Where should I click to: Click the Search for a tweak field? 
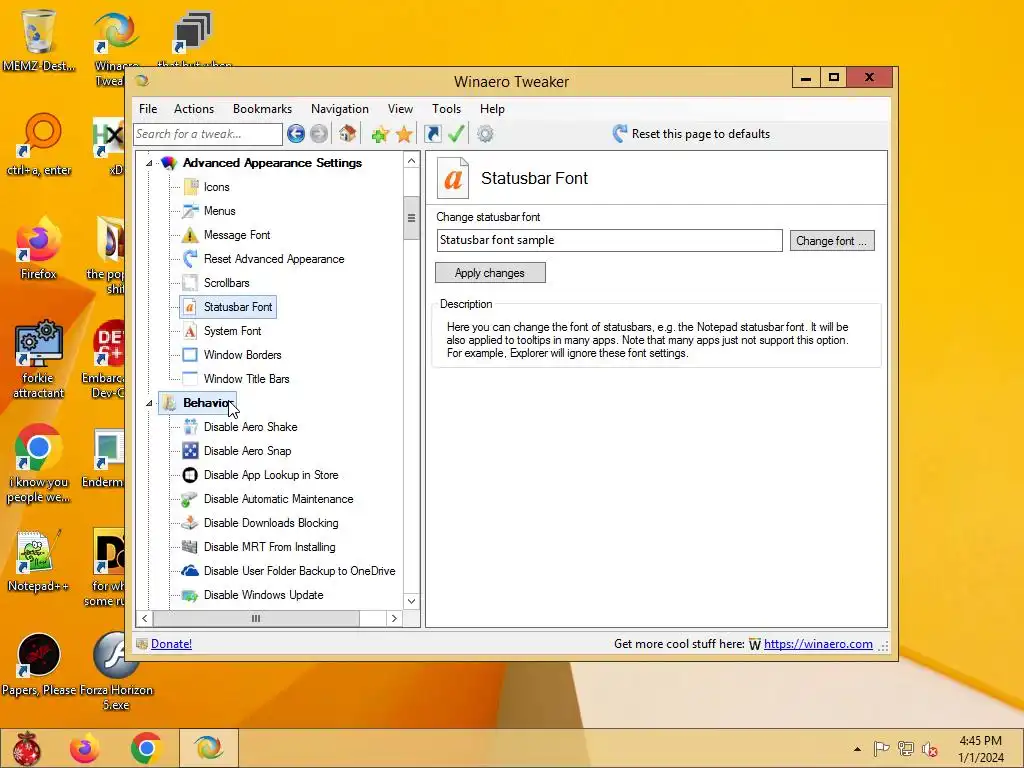pos(208,134)
